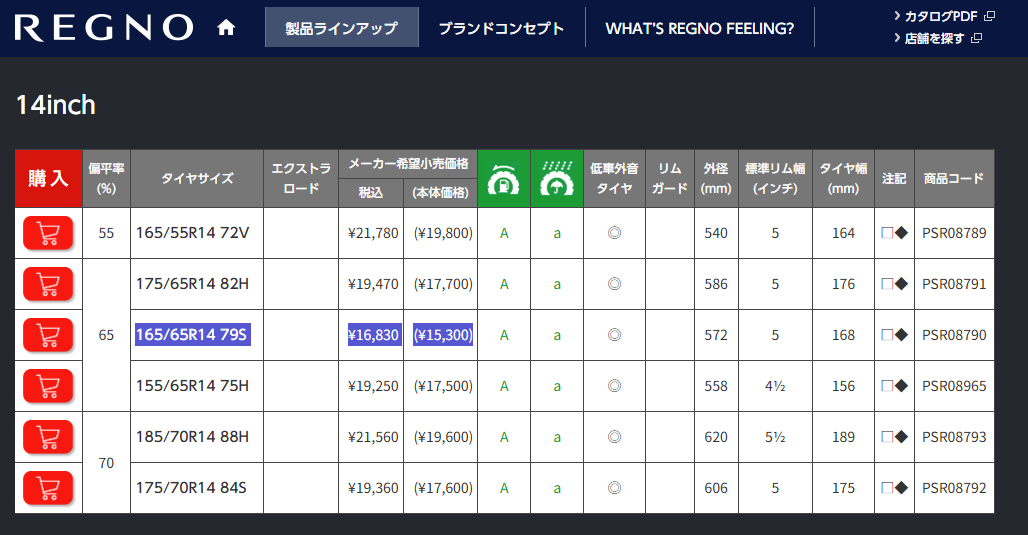This screenshot has height=535, width=1028.
Task: Click the メーカー希望小売価格 header
Action: coord(408,164)
